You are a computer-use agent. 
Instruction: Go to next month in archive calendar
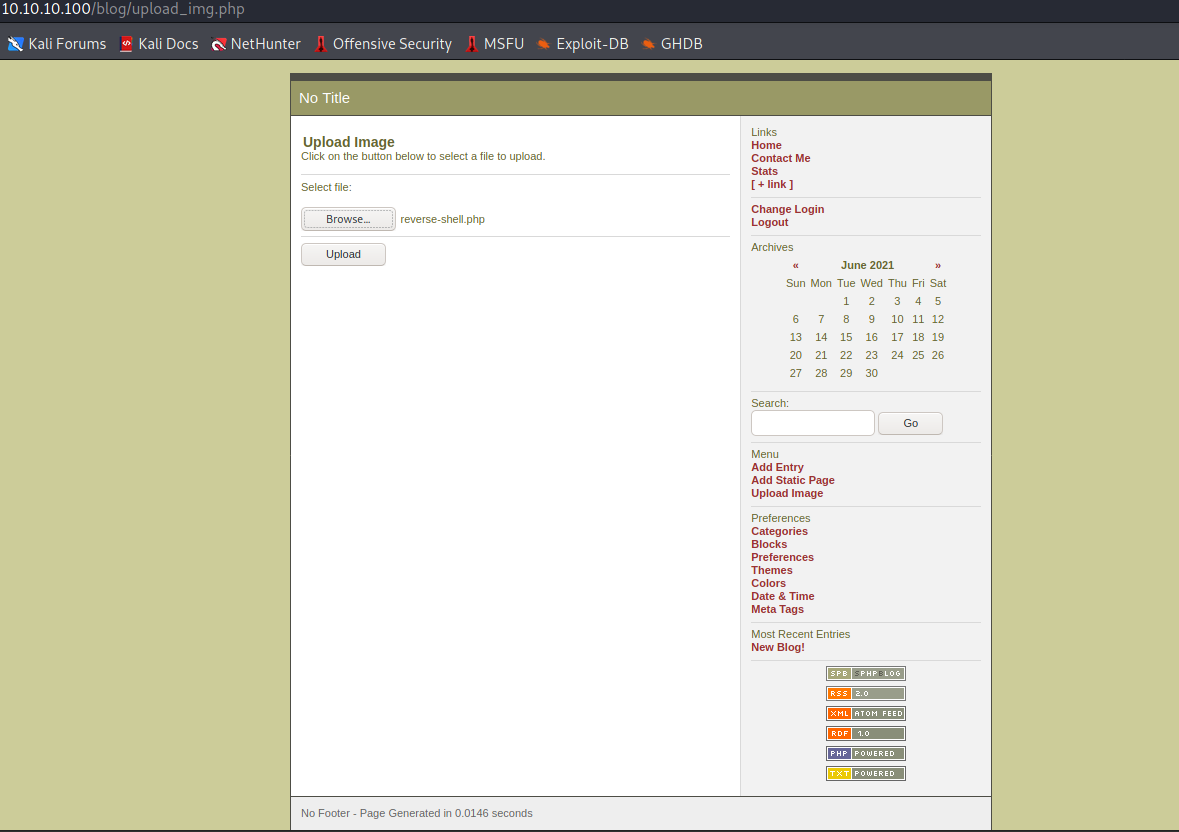938,266
